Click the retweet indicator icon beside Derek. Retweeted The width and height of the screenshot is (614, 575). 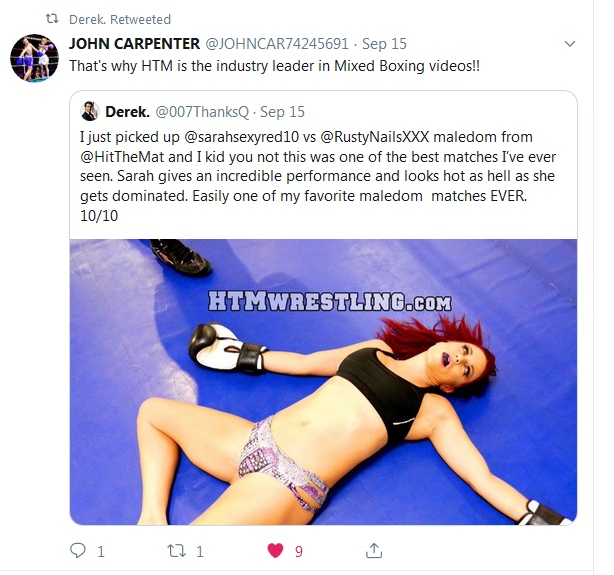pos(52,19)
